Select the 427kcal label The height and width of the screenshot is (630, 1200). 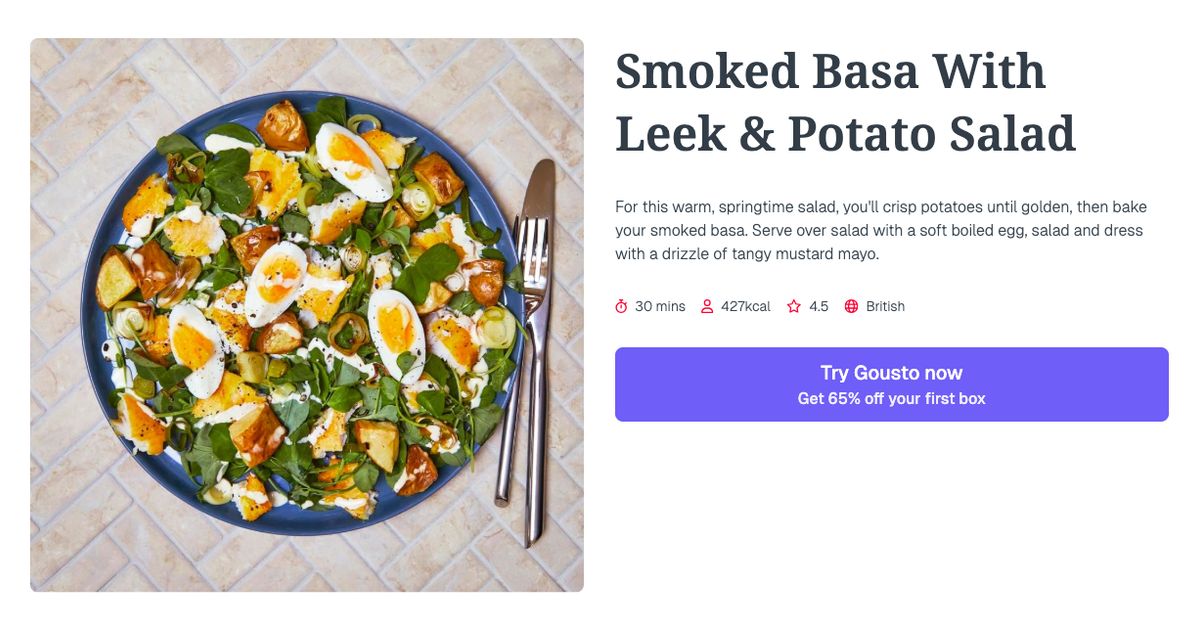(745, 306)
